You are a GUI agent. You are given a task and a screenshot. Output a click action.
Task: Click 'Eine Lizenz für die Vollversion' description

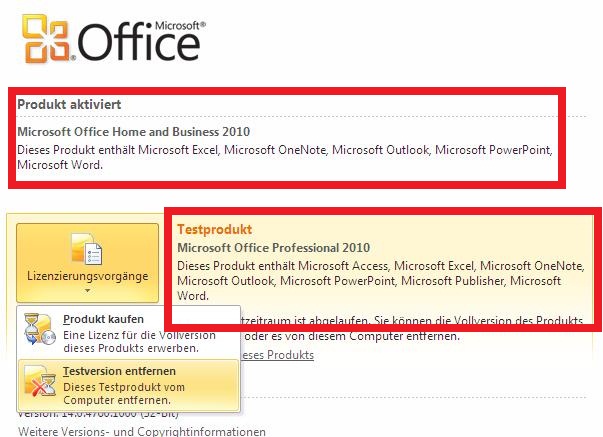point(139,342)
